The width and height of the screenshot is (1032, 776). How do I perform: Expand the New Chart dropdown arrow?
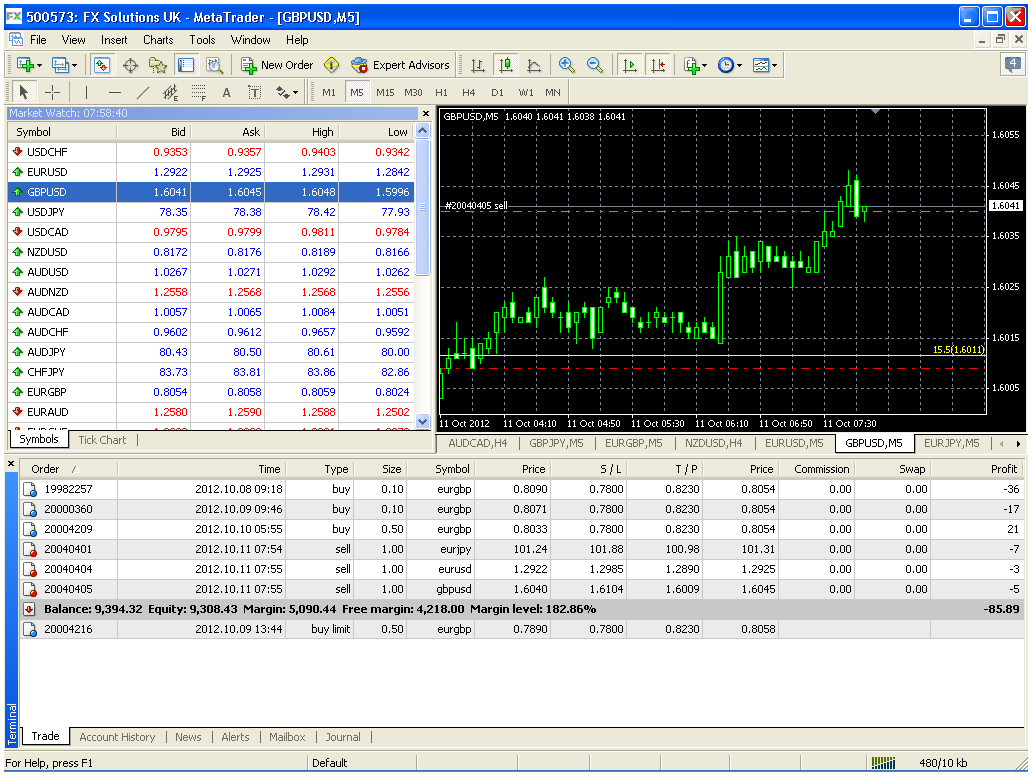[39, 66]
